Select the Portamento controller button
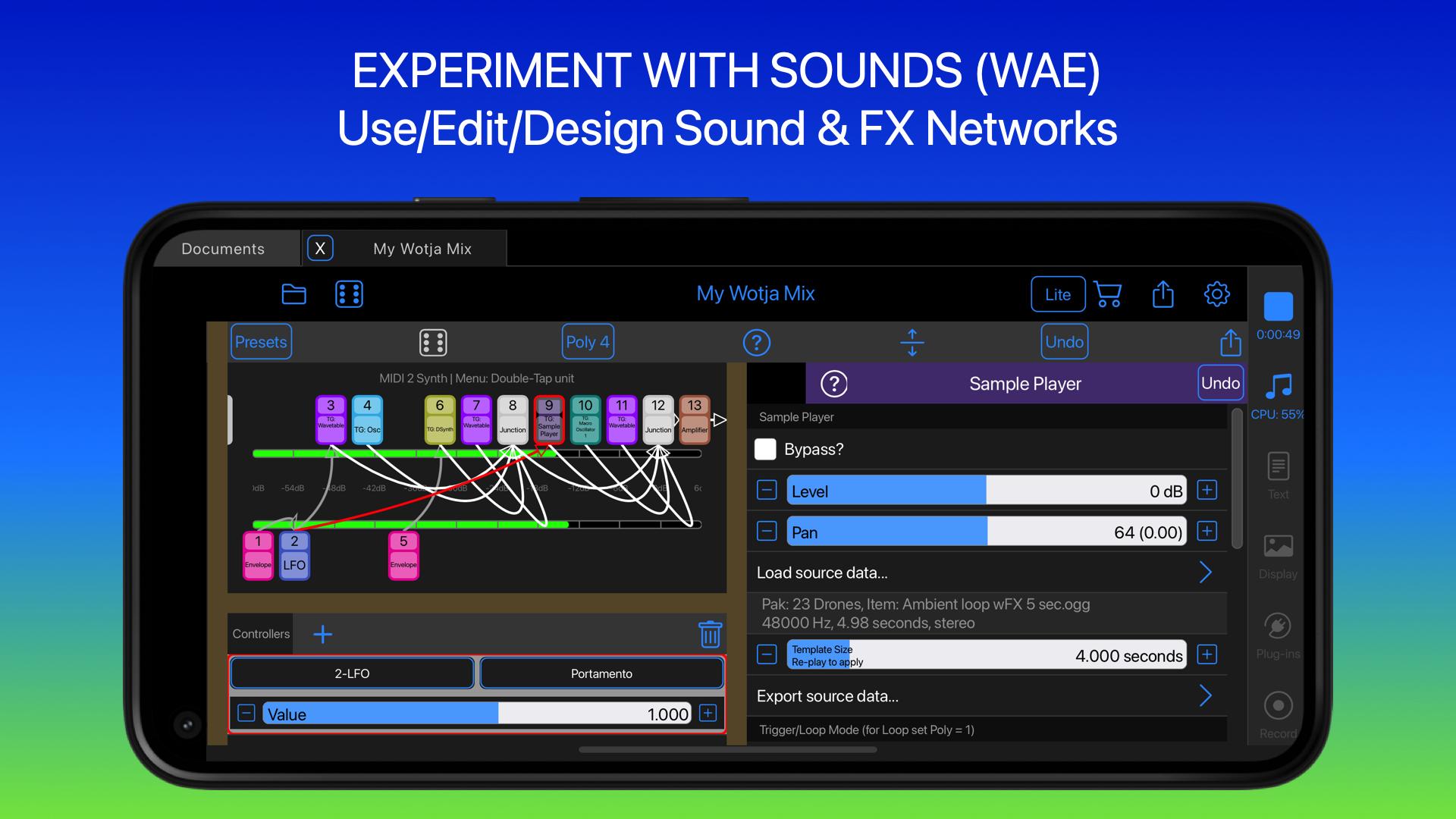Screen dimensions: 1456x819 point(601,673)
